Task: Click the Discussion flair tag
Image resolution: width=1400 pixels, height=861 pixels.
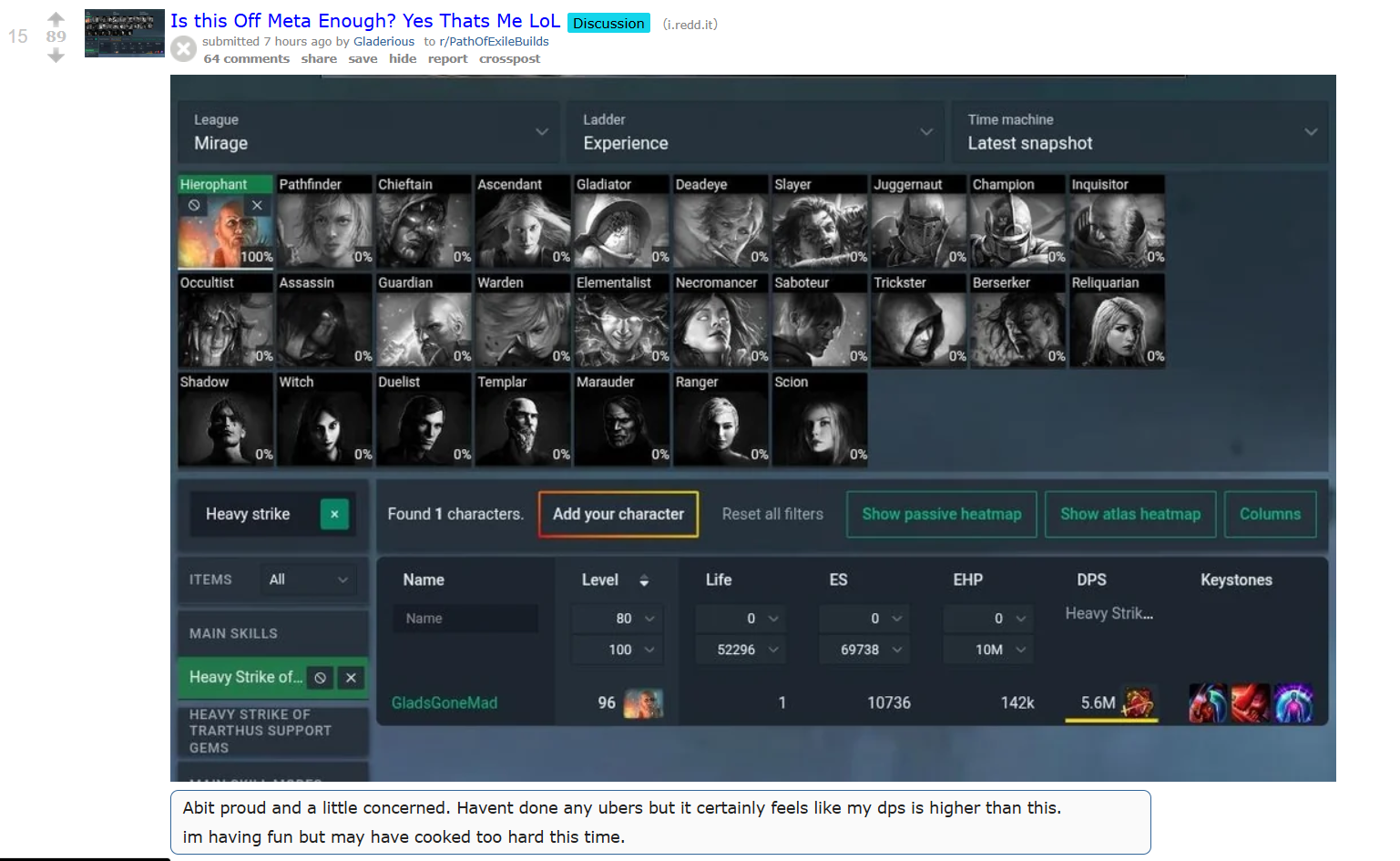Action: pyautogui.click(x=608, y=23)
